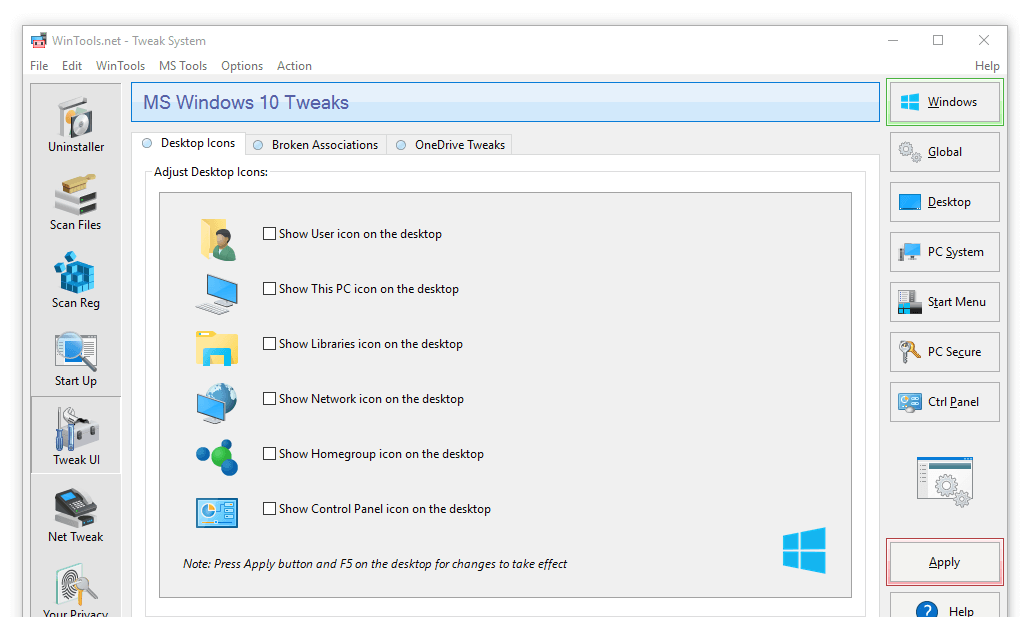Open the Start Up manager
This screenshot has width=1025, height=617.
coord(76,359)
